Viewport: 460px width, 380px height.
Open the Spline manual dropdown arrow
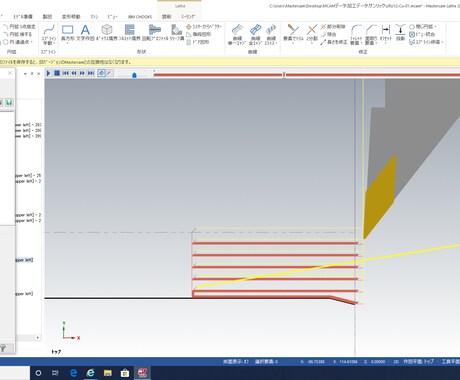(x=53, y=43)
